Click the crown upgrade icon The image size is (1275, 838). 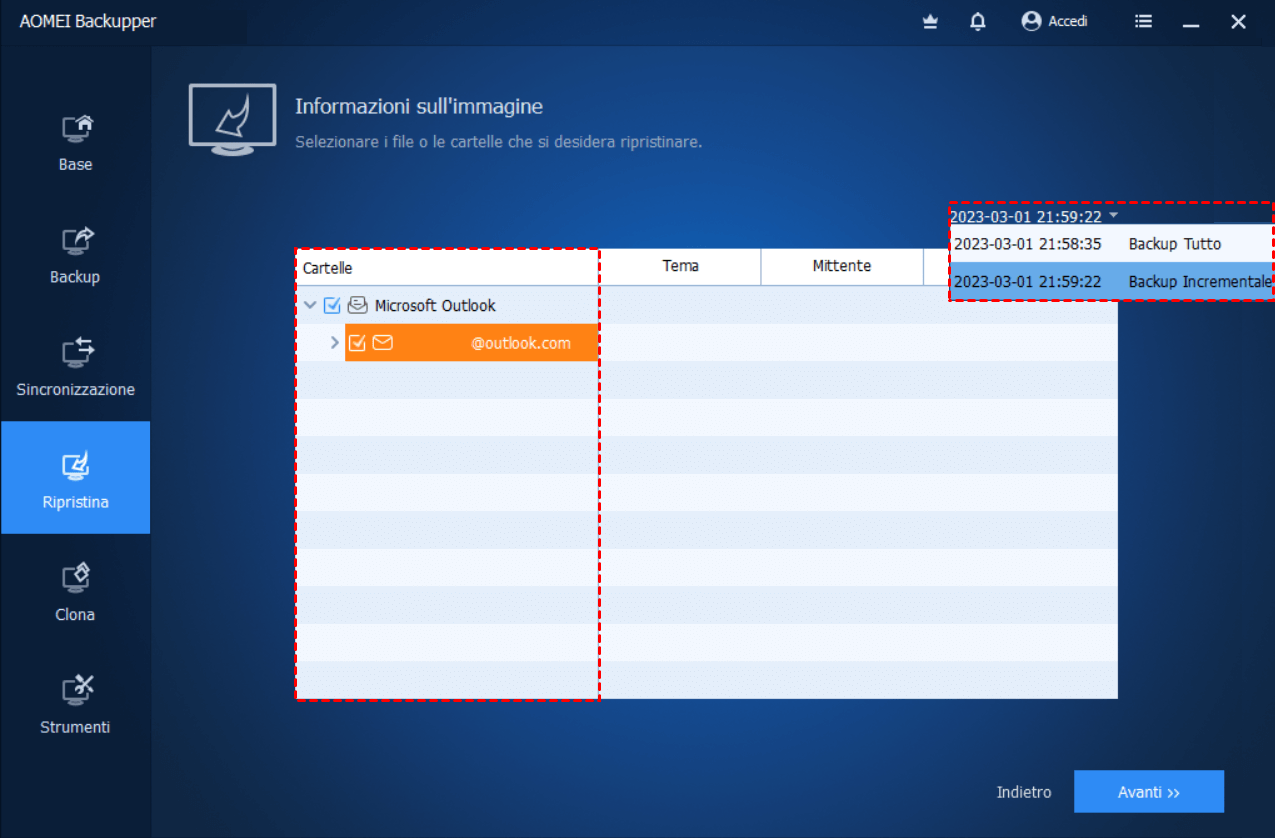pyautogui.click(x=930, y=21)
